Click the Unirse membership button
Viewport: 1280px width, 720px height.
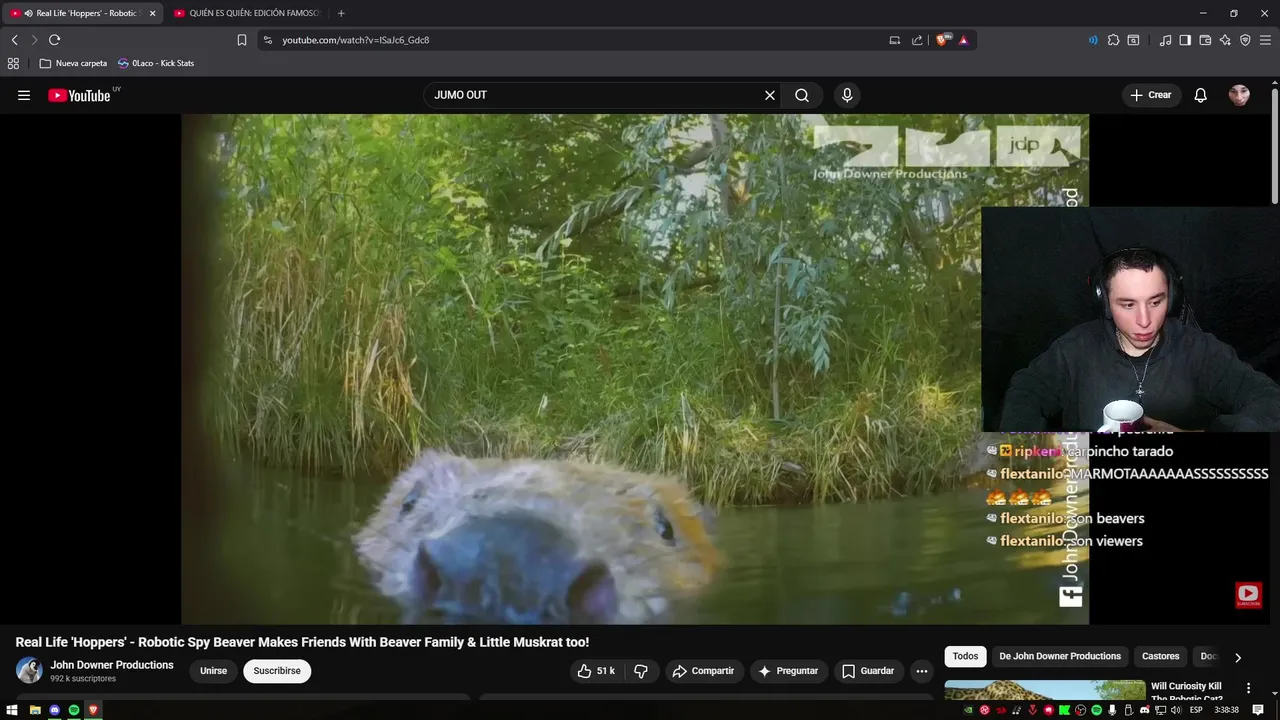(213, 671)
